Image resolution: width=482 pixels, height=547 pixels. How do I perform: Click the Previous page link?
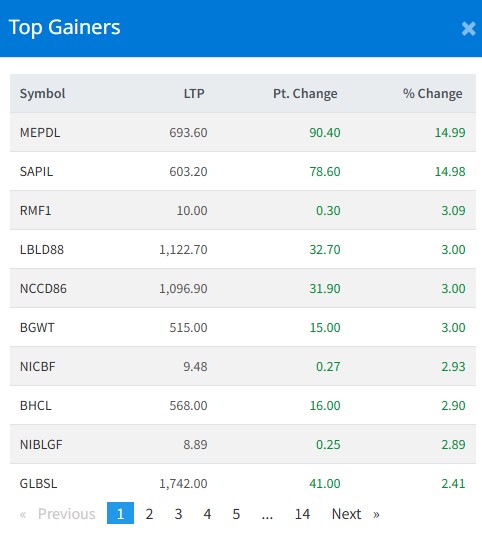pos(58,514)
